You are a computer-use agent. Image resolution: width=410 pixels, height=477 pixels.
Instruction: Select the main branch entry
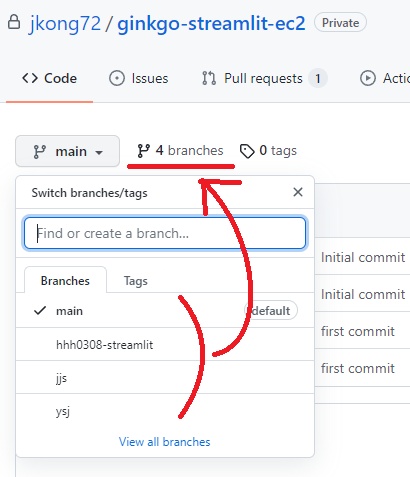coord(165,311)
